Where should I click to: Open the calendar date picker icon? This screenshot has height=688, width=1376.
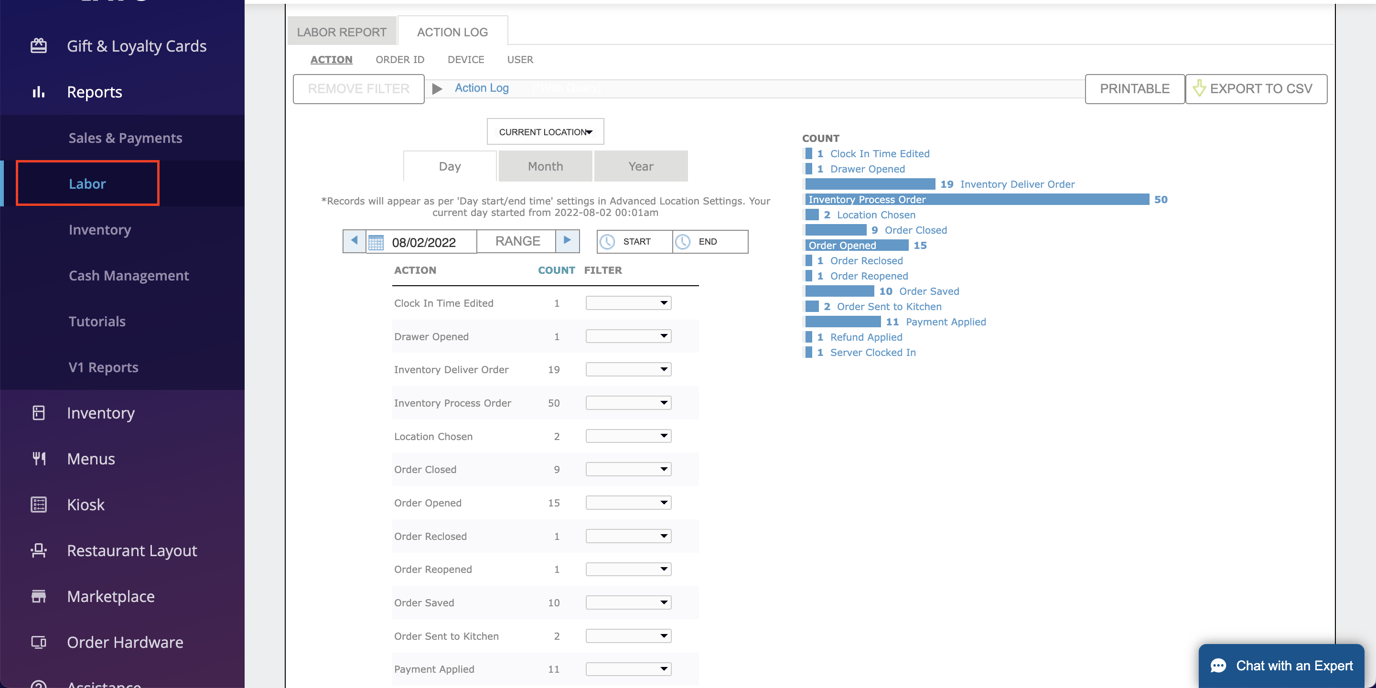point(376,242)
